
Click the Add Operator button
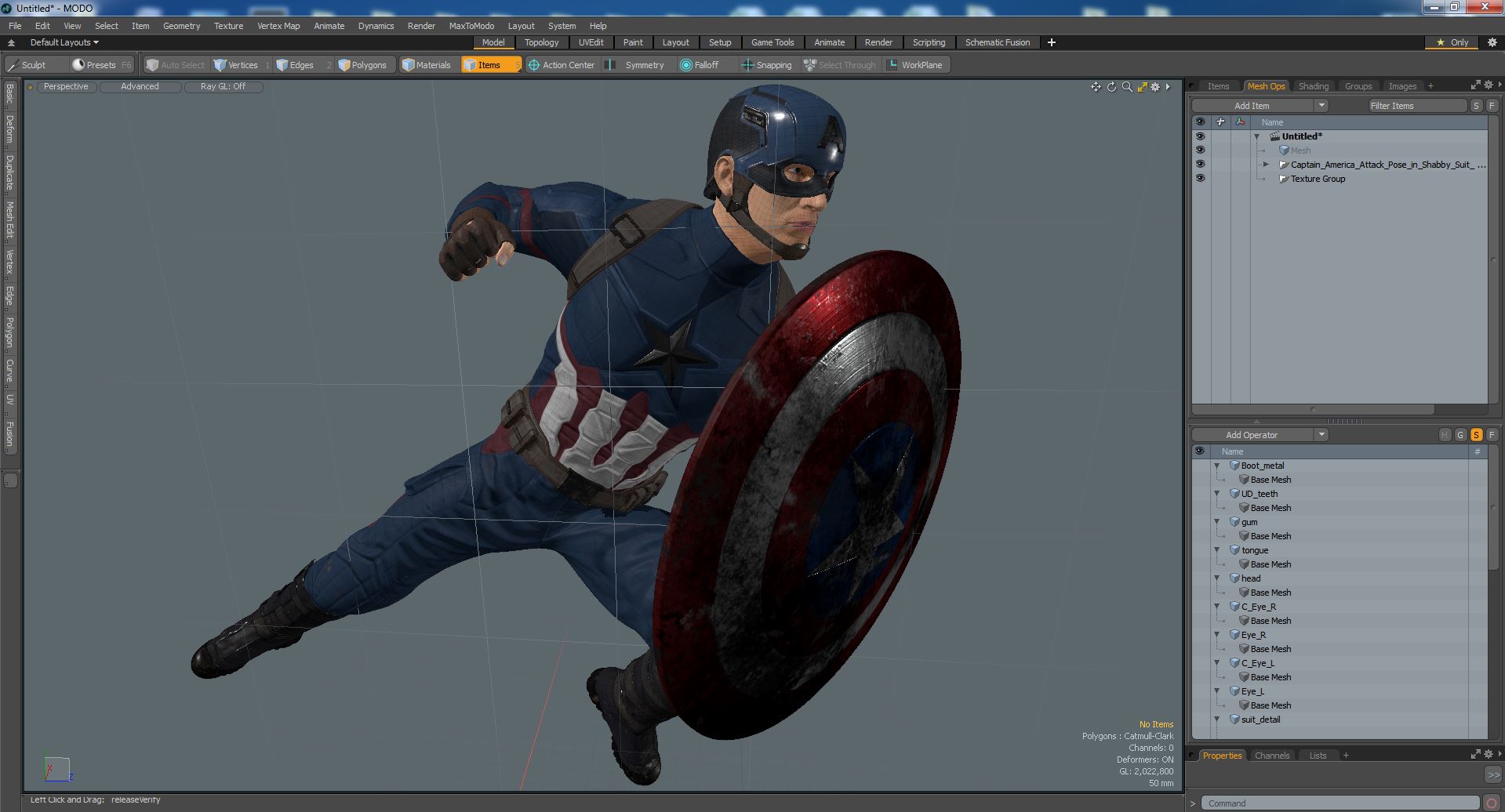click(x=1252, y=435)
